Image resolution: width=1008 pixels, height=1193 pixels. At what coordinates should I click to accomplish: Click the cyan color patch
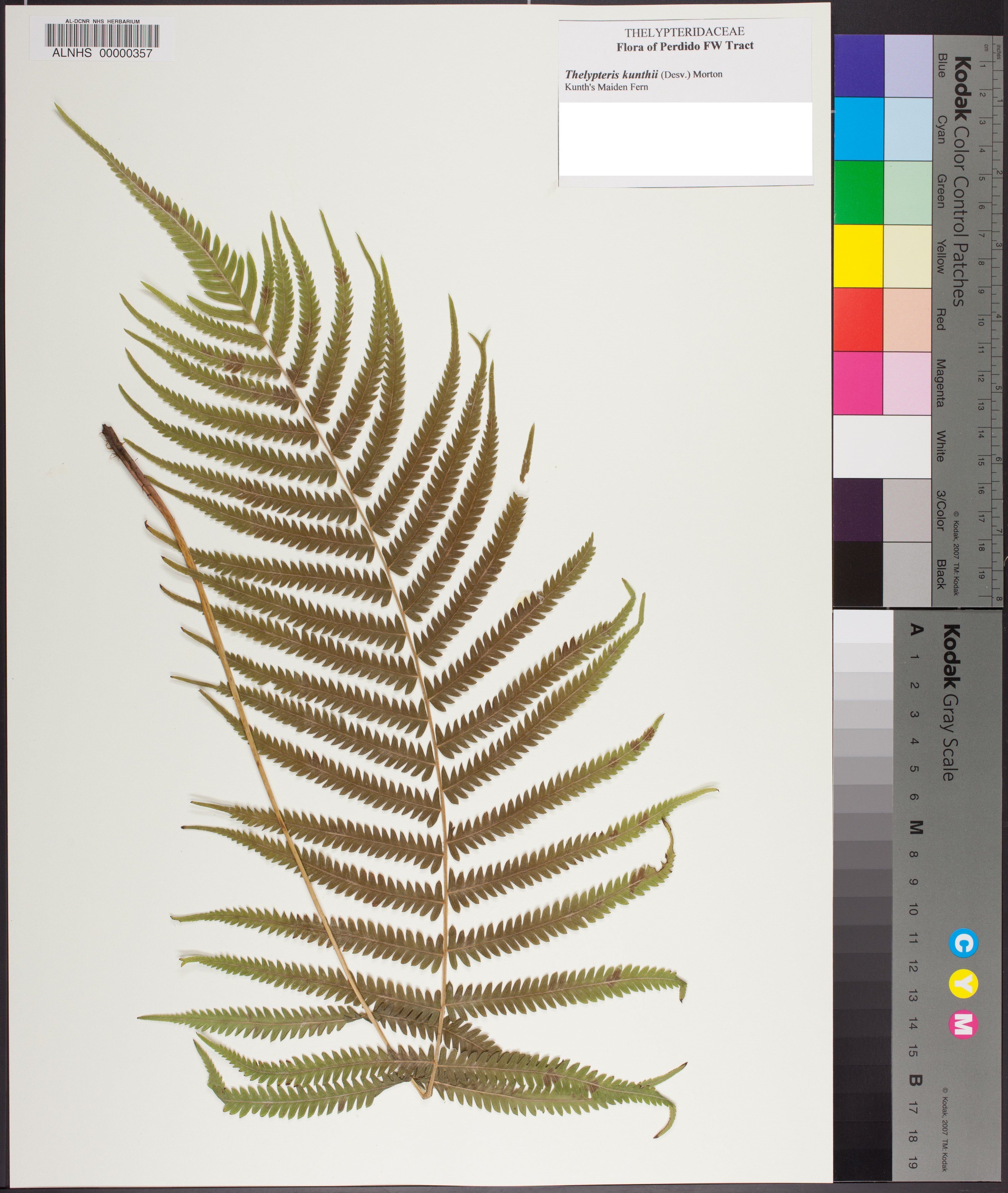(858, 129)
